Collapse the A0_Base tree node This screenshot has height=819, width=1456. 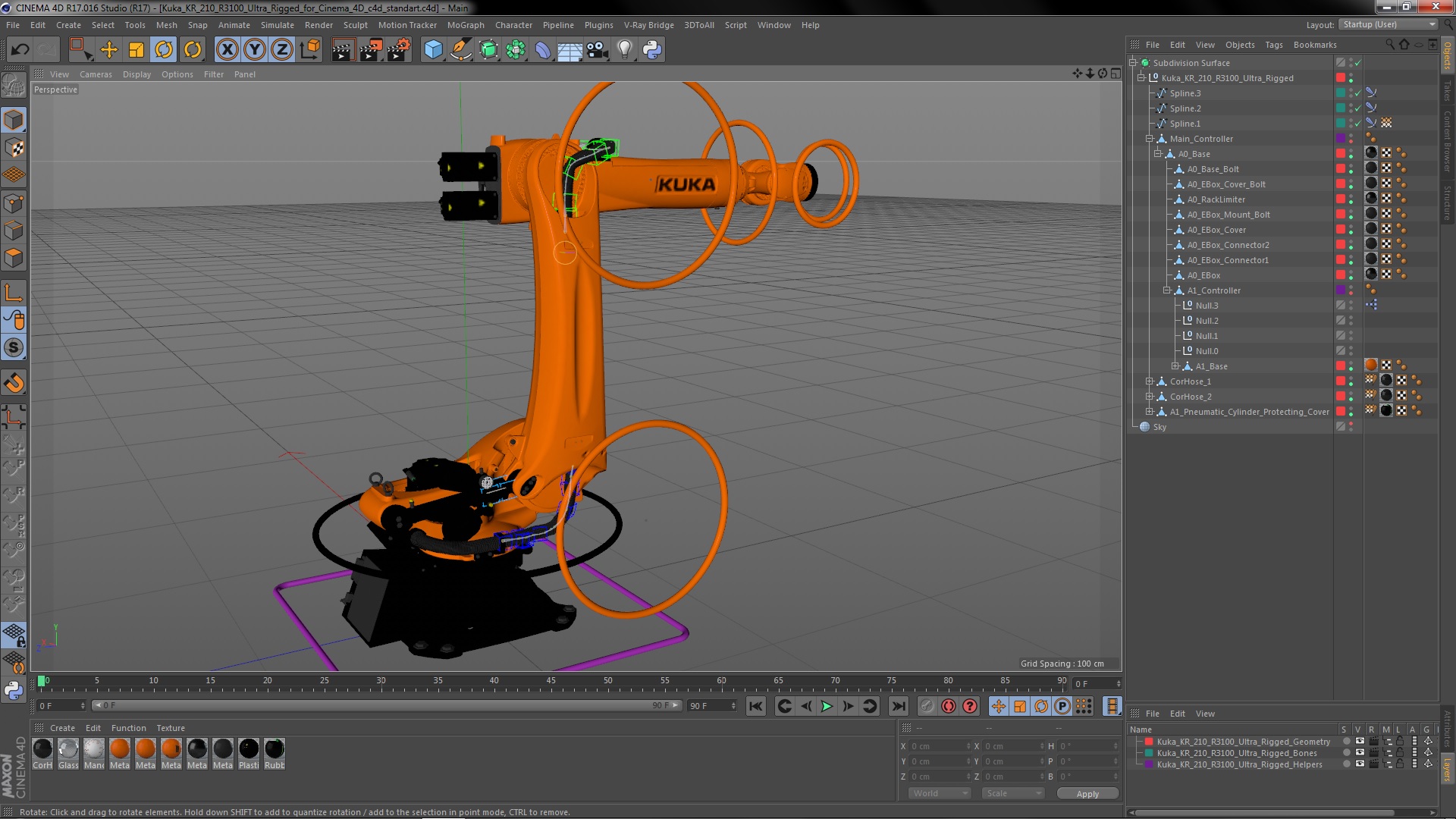(1158, 154)
